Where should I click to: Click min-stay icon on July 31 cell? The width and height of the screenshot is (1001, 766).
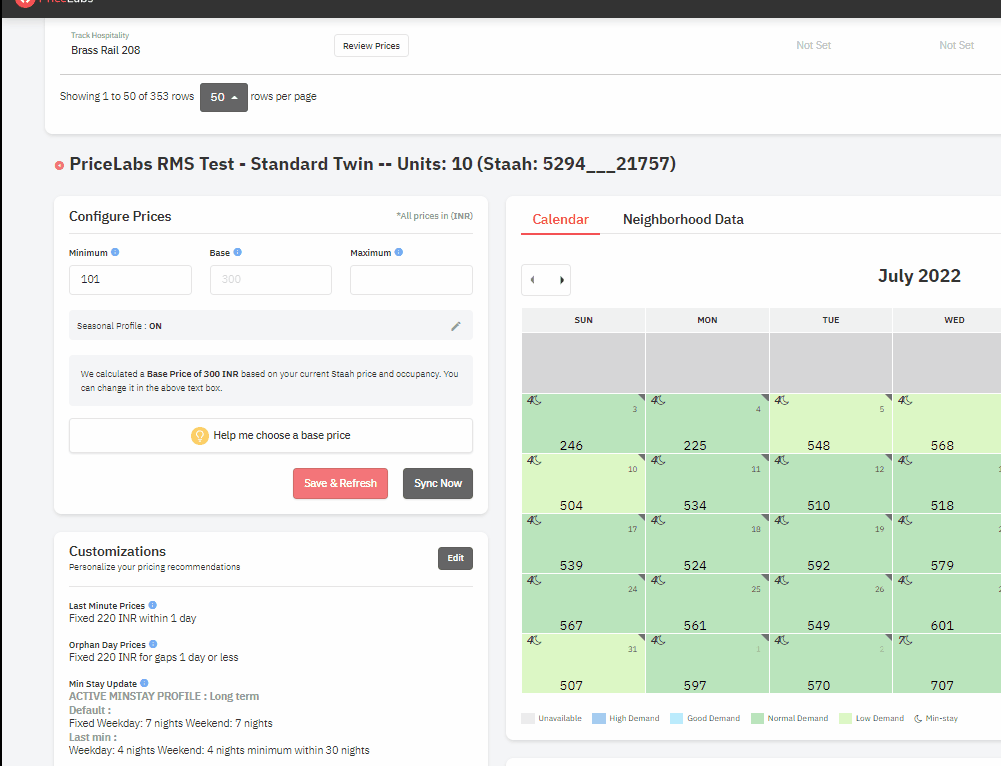click(534, 640)
